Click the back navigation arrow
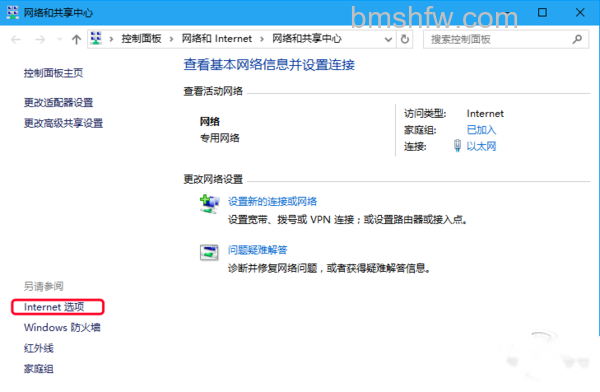The width and height of the screenshot is (600, 392). pyautogui.click(x=16, y=39)
